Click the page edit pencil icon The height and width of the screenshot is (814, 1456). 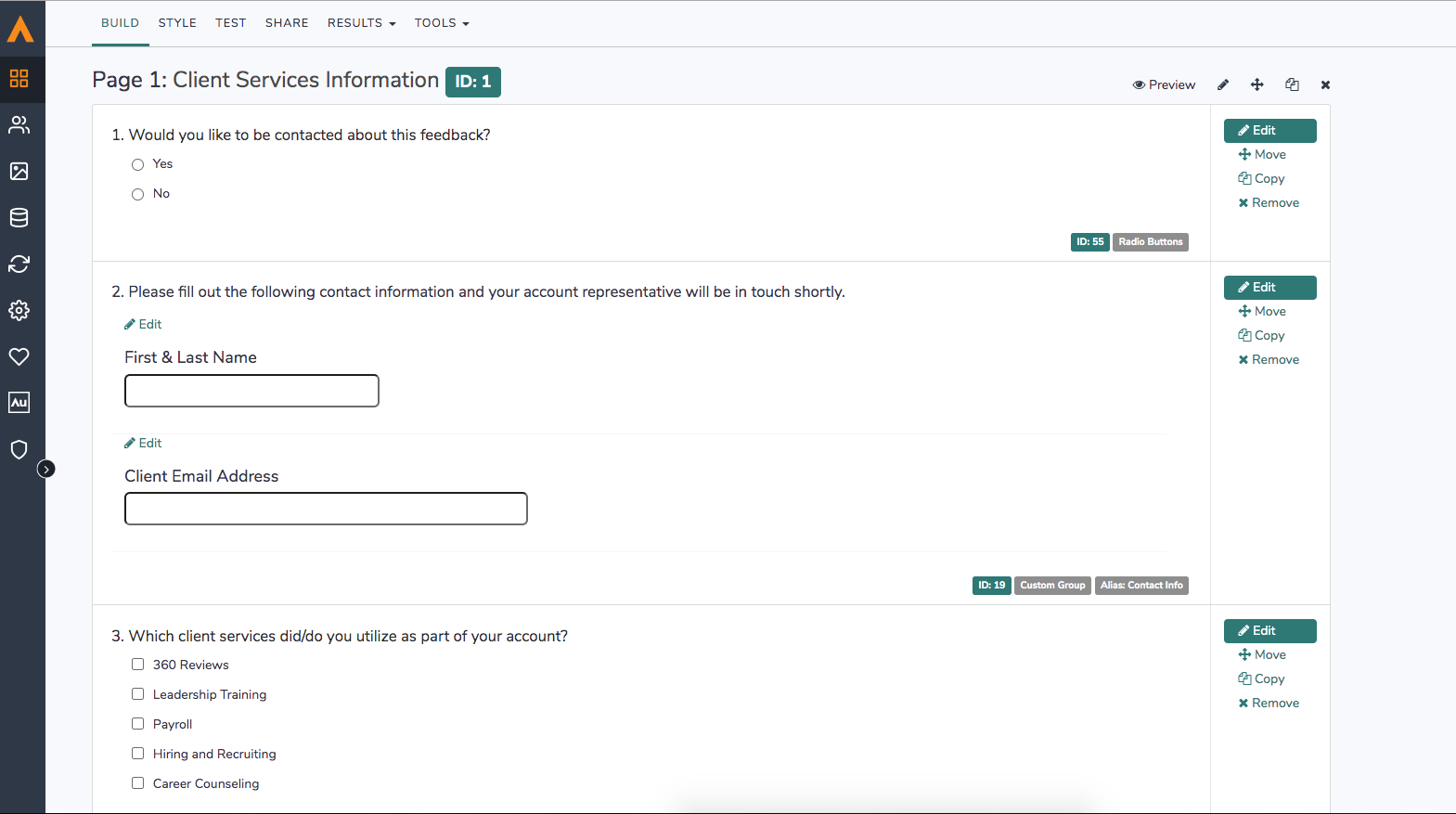click(1223, 84)
